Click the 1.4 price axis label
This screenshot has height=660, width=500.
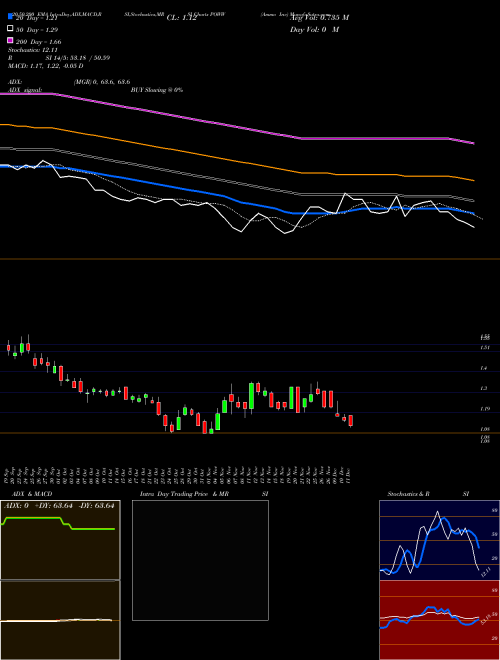pyautogui.click(x=484, y=368)
